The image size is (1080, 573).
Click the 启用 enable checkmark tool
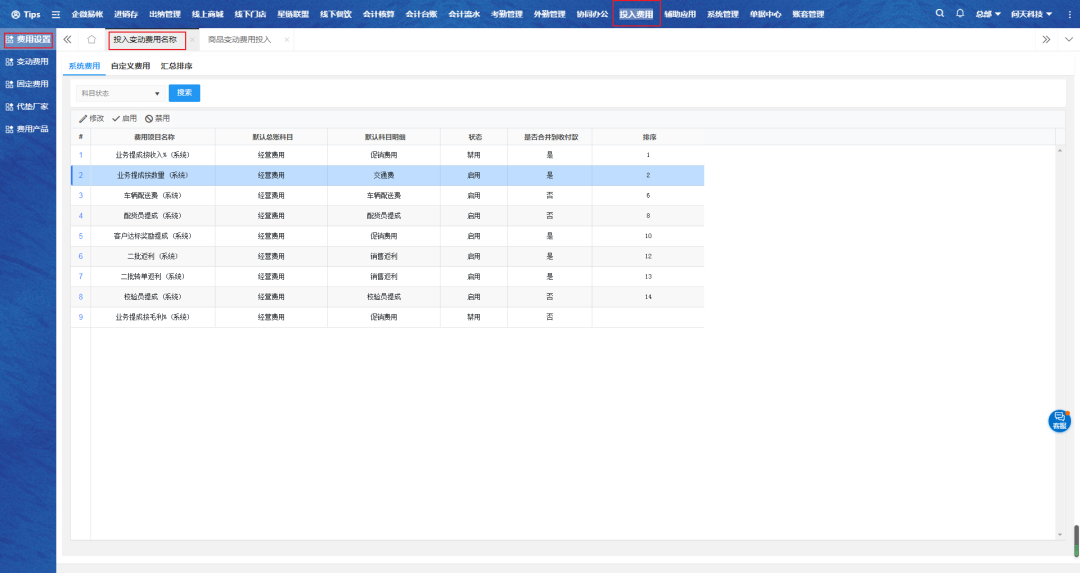tap(124, 118)
